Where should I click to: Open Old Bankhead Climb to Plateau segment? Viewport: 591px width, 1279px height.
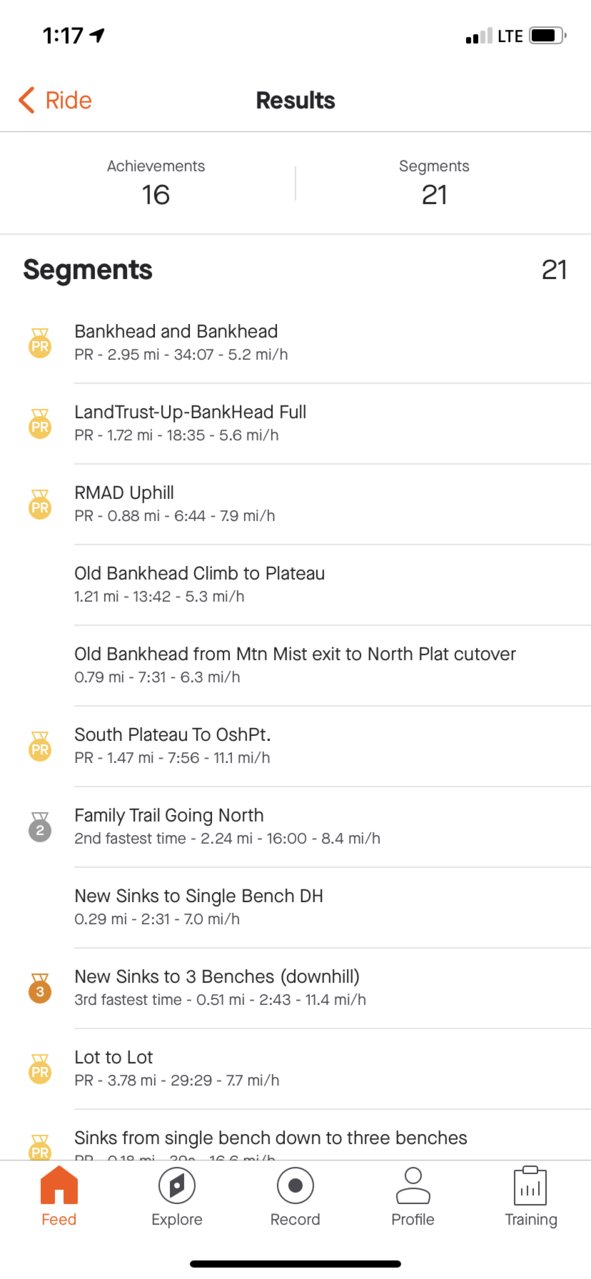(x=296, y=584)
